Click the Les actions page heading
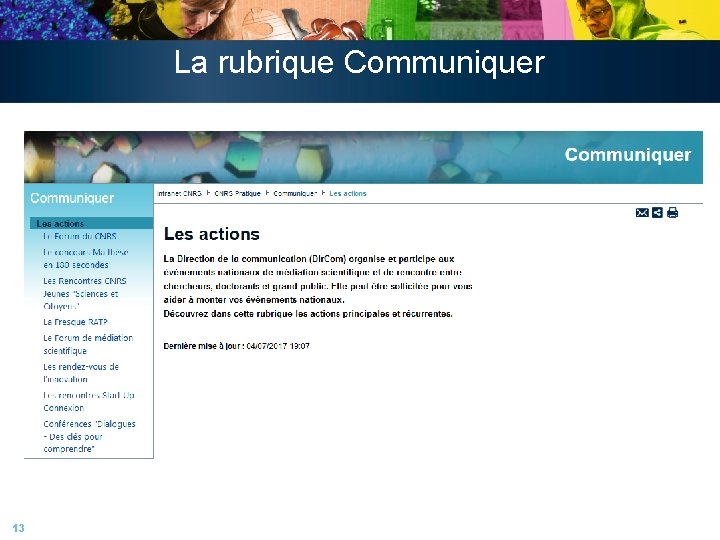The width and height of the screenshot is (720, 540). (x=212, y=234)
